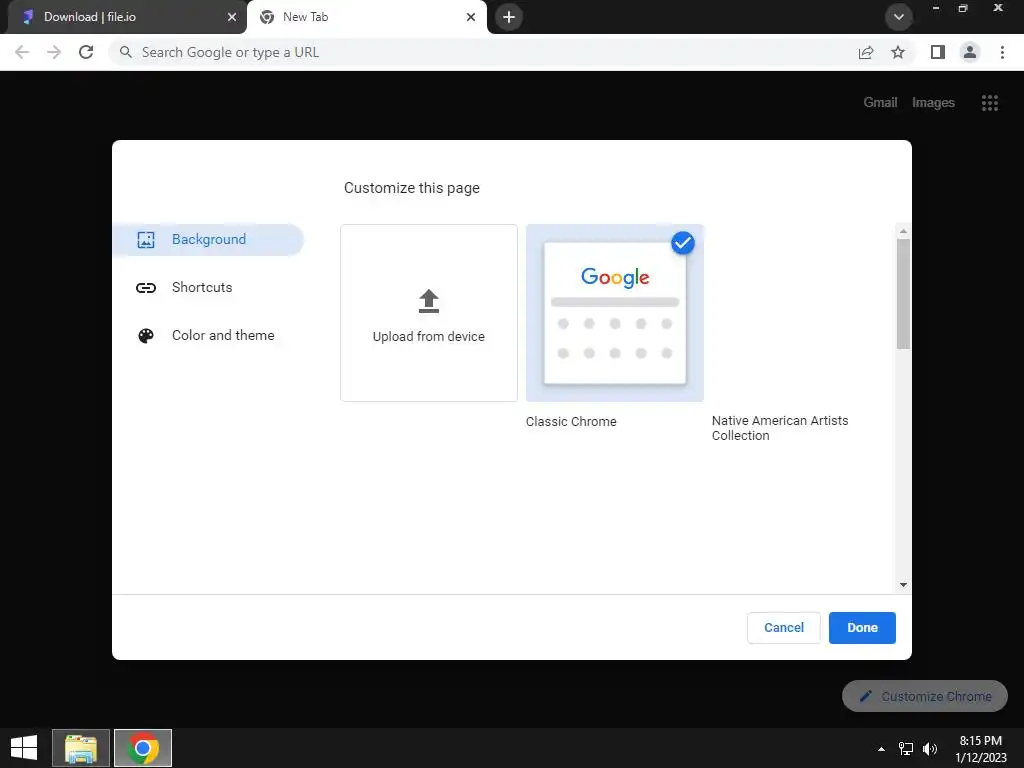
Task: Click scrollbar down arrow in dialog
Action: click(903, 584)
